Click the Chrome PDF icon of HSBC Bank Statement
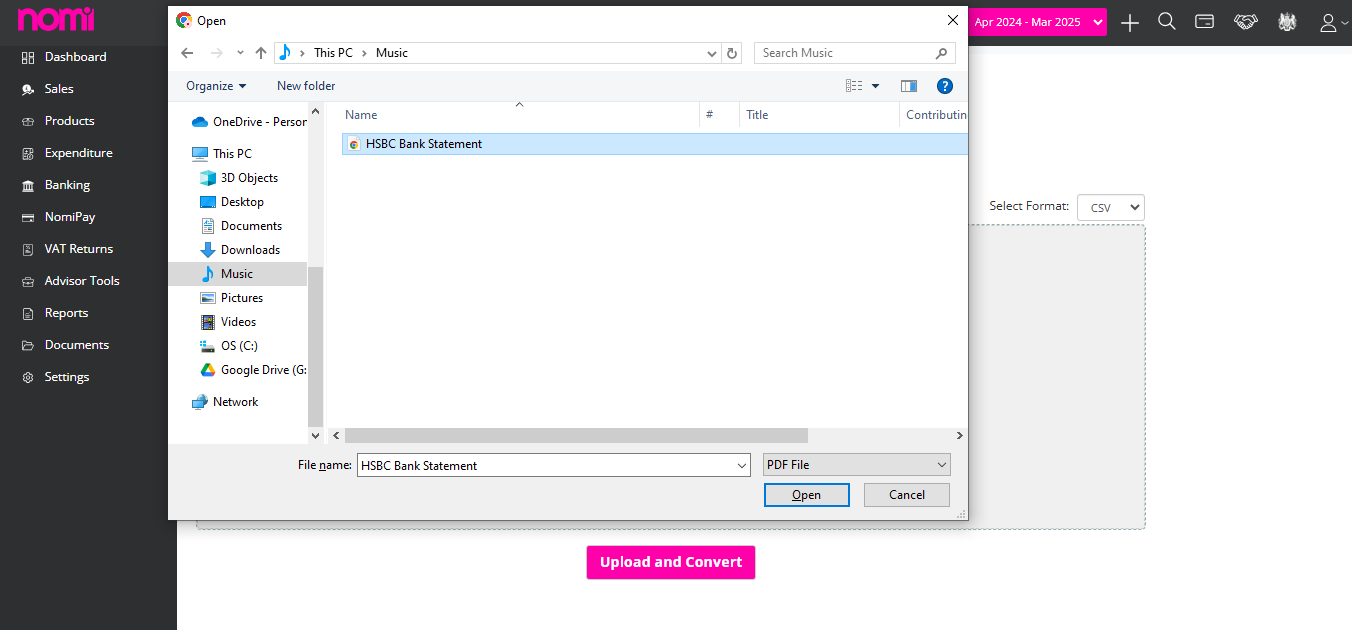Screen dimensions: 1352x630 pos(353,144)
